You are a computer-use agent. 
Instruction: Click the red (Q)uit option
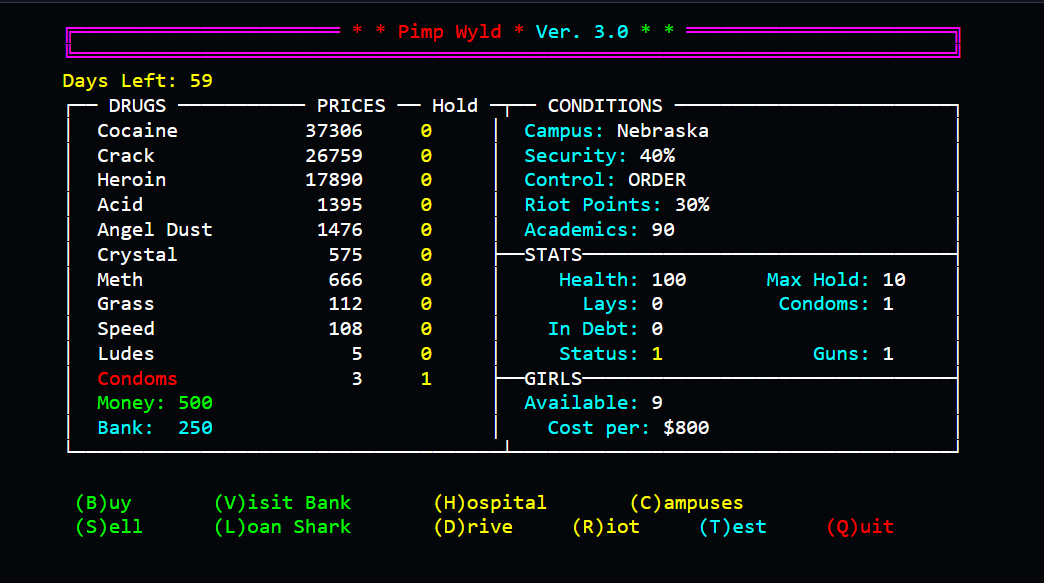(860, 527)
